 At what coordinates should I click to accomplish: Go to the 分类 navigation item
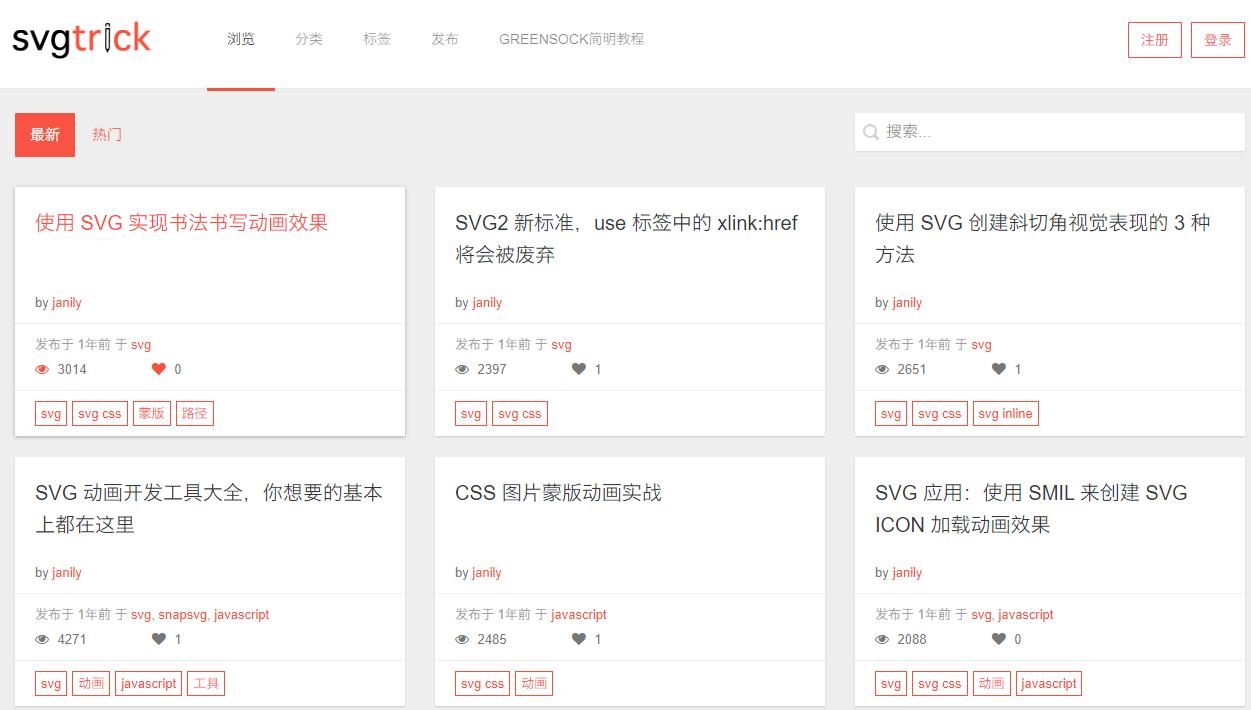coord(309,40)
